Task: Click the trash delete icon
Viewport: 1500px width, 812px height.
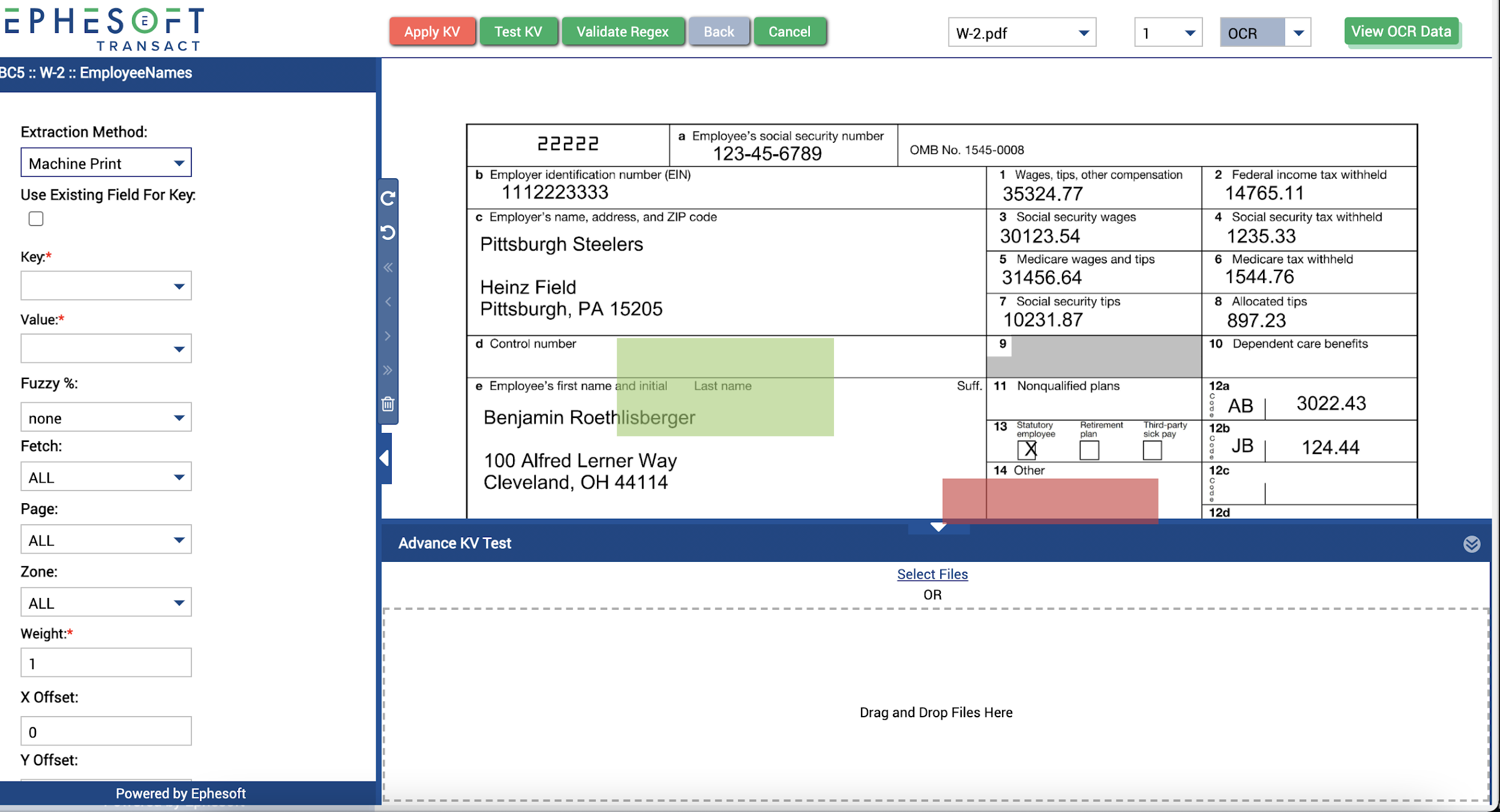Action: (x=388, y=404)
